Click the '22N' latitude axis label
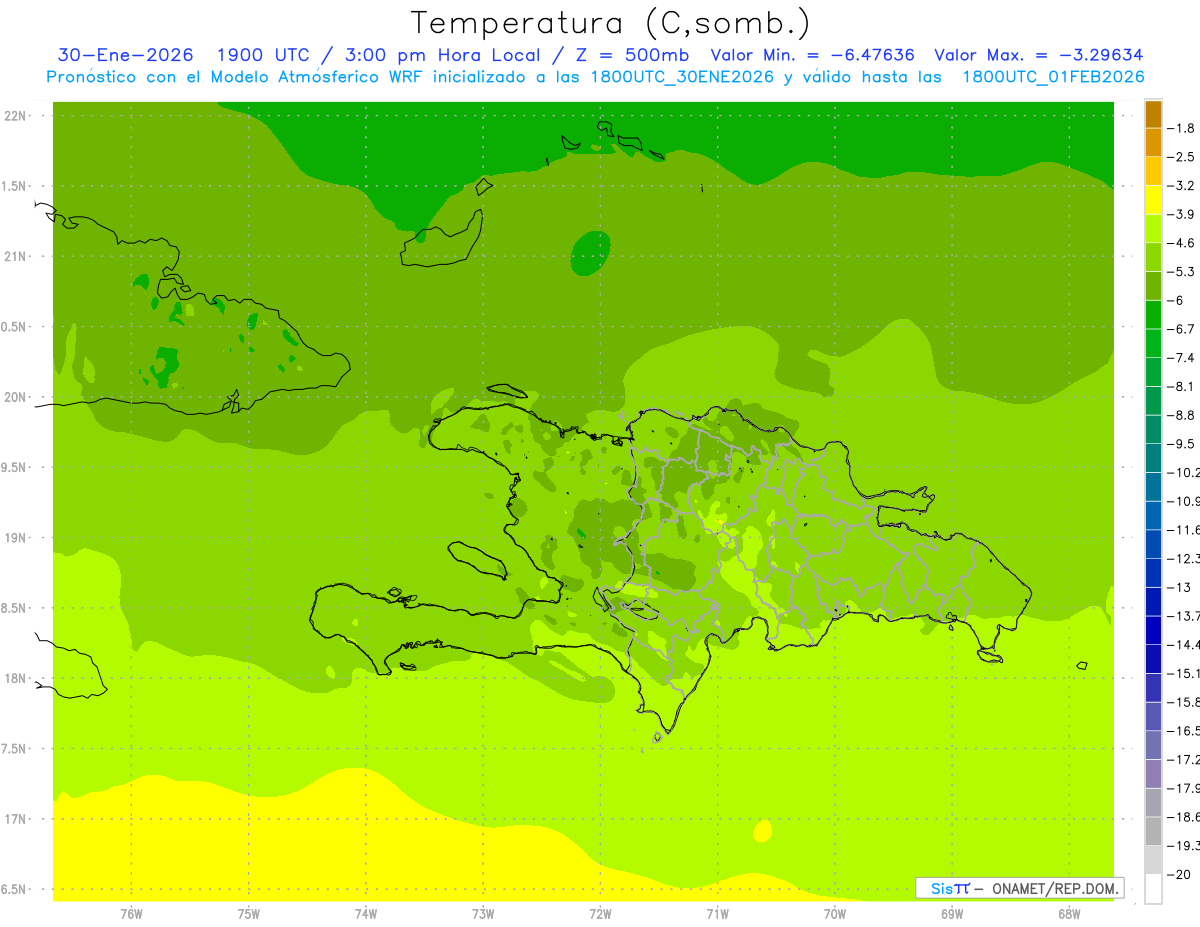Viewport: 1200px width, 927px height. coord(17,116)
